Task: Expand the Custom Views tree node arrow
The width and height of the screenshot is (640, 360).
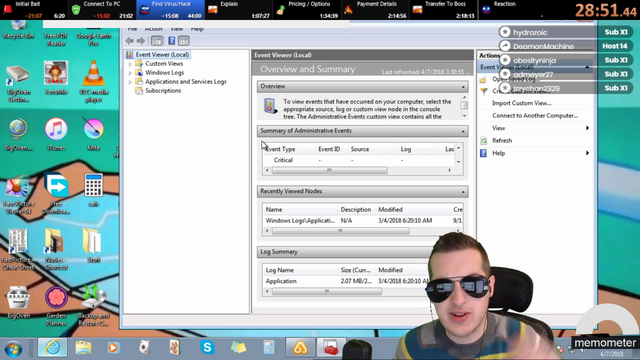Action: tap(130, 64)
